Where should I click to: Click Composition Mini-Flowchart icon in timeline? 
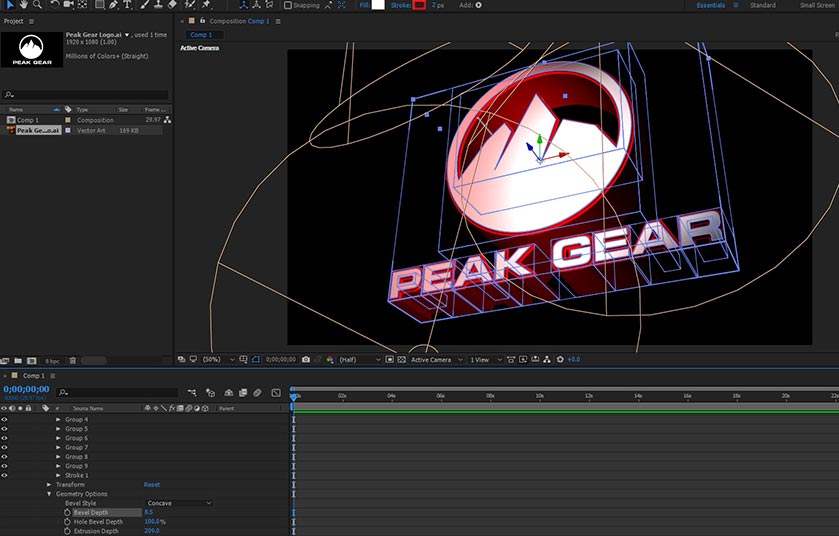[x=192, y=393]
